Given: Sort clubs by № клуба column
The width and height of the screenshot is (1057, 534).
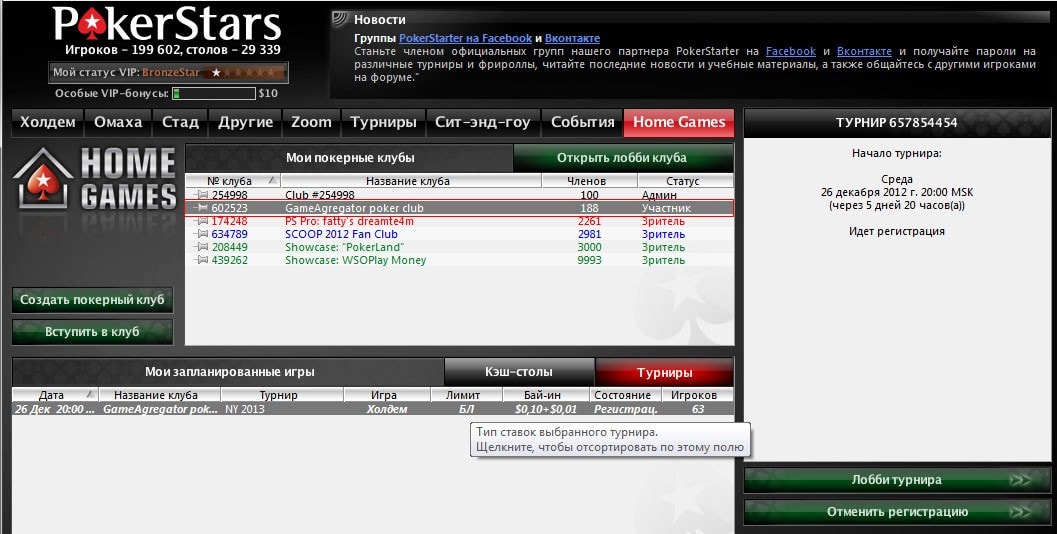Looking at the screenshot, I should 233,181.
